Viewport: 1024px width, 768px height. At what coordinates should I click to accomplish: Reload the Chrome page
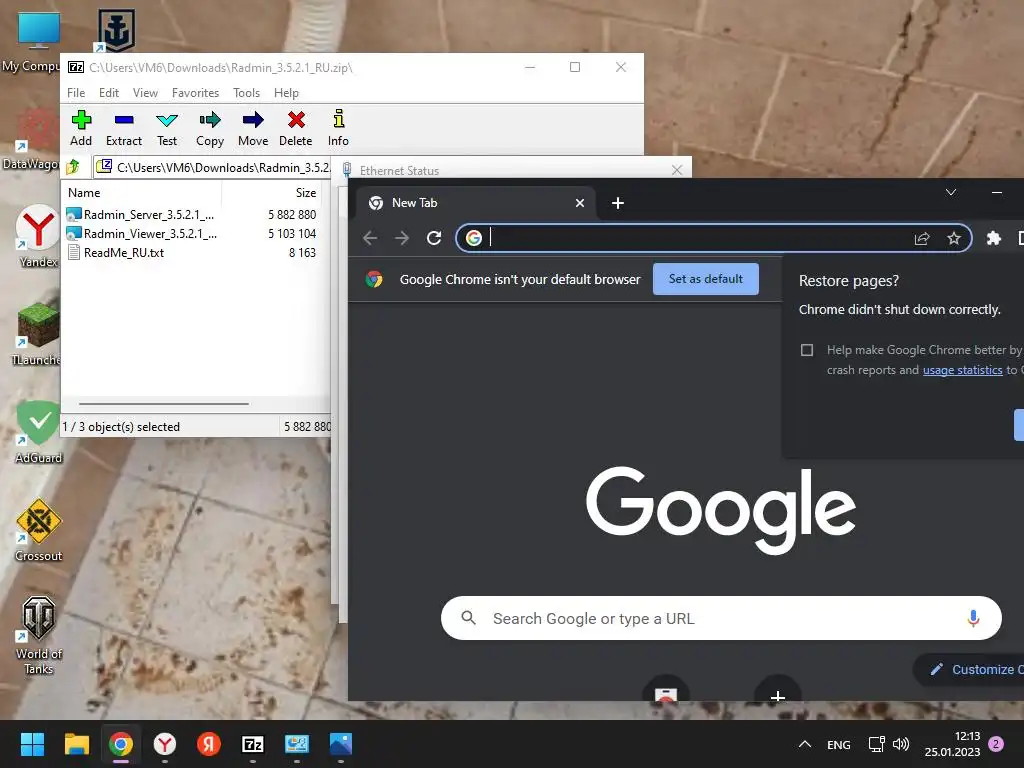[434, 238]
